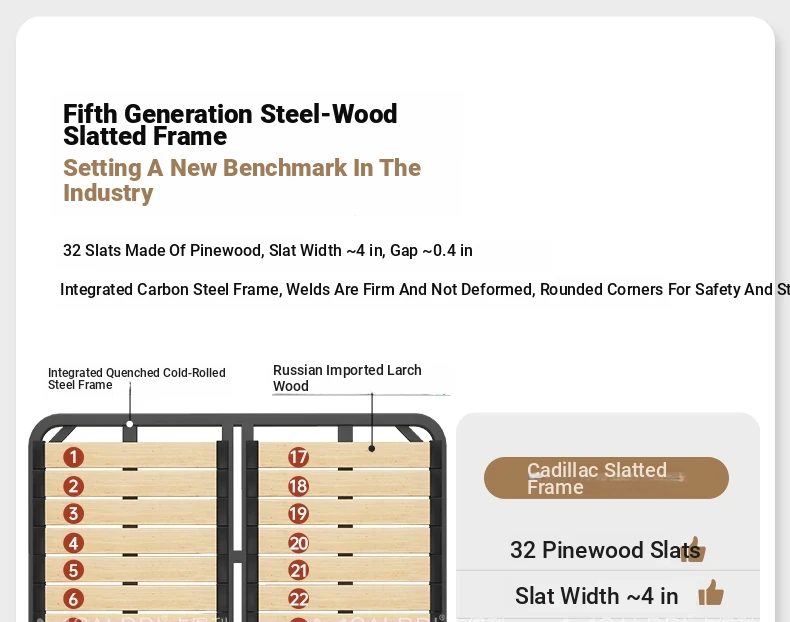Image resolution: width=790 pixels, height=622 pixels.
Task: Select the number 22 slat marker
Action: [298, 599]
